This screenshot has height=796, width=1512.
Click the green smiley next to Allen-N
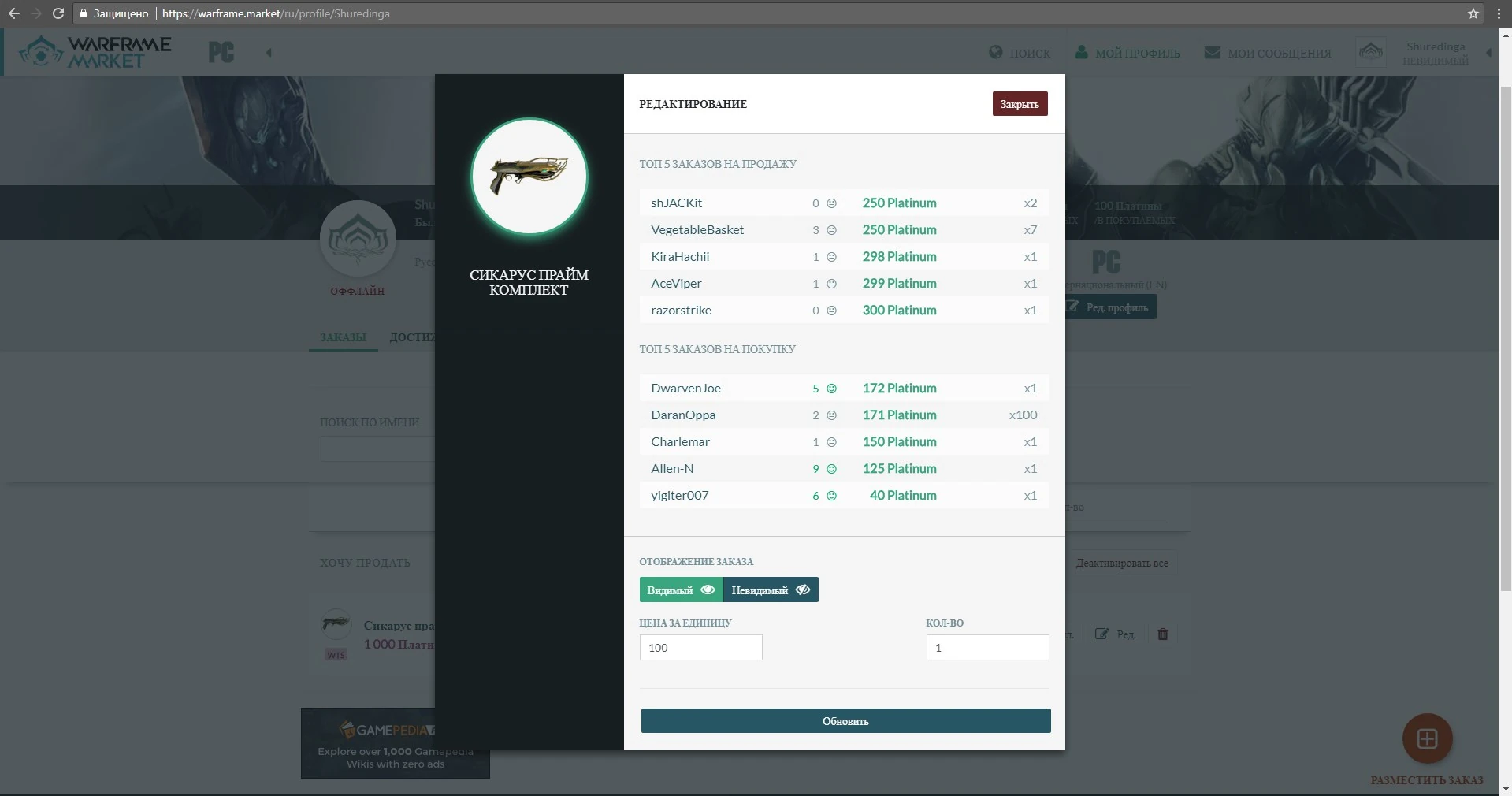(831, 469)
